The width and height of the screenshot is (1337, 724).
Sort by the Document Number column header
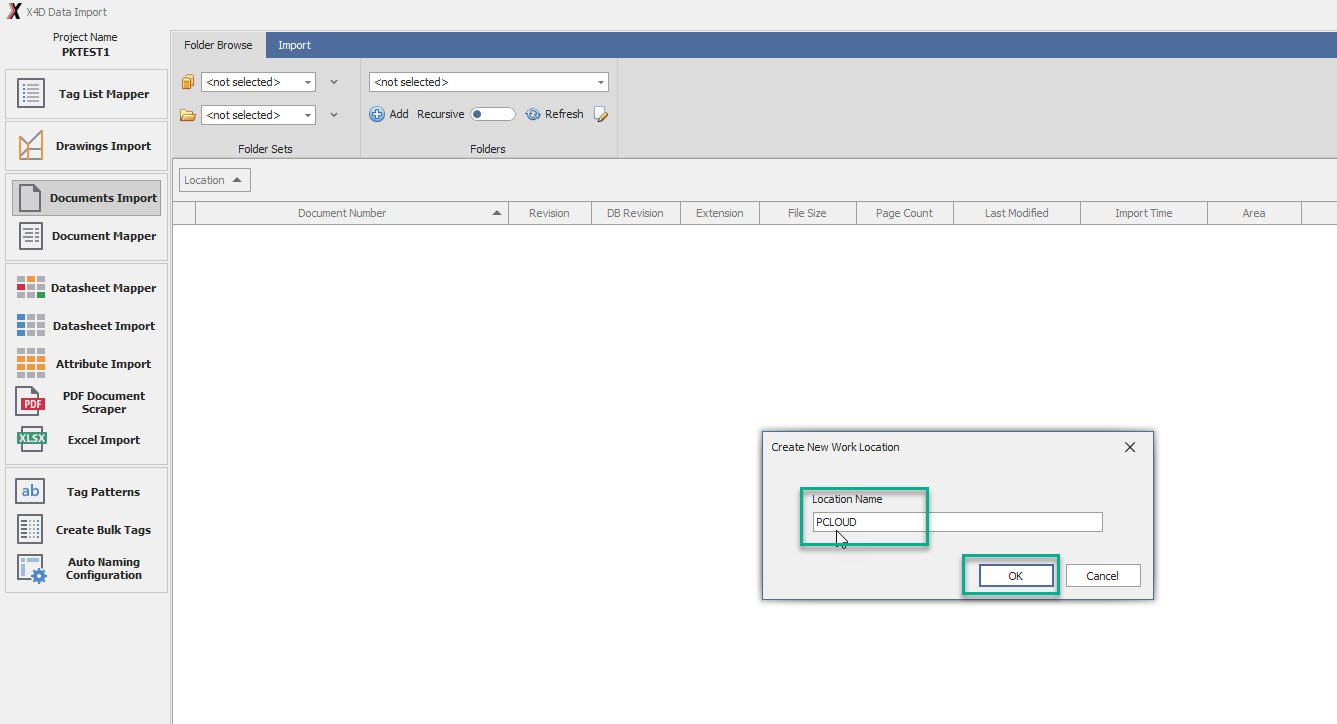(341, 213)
